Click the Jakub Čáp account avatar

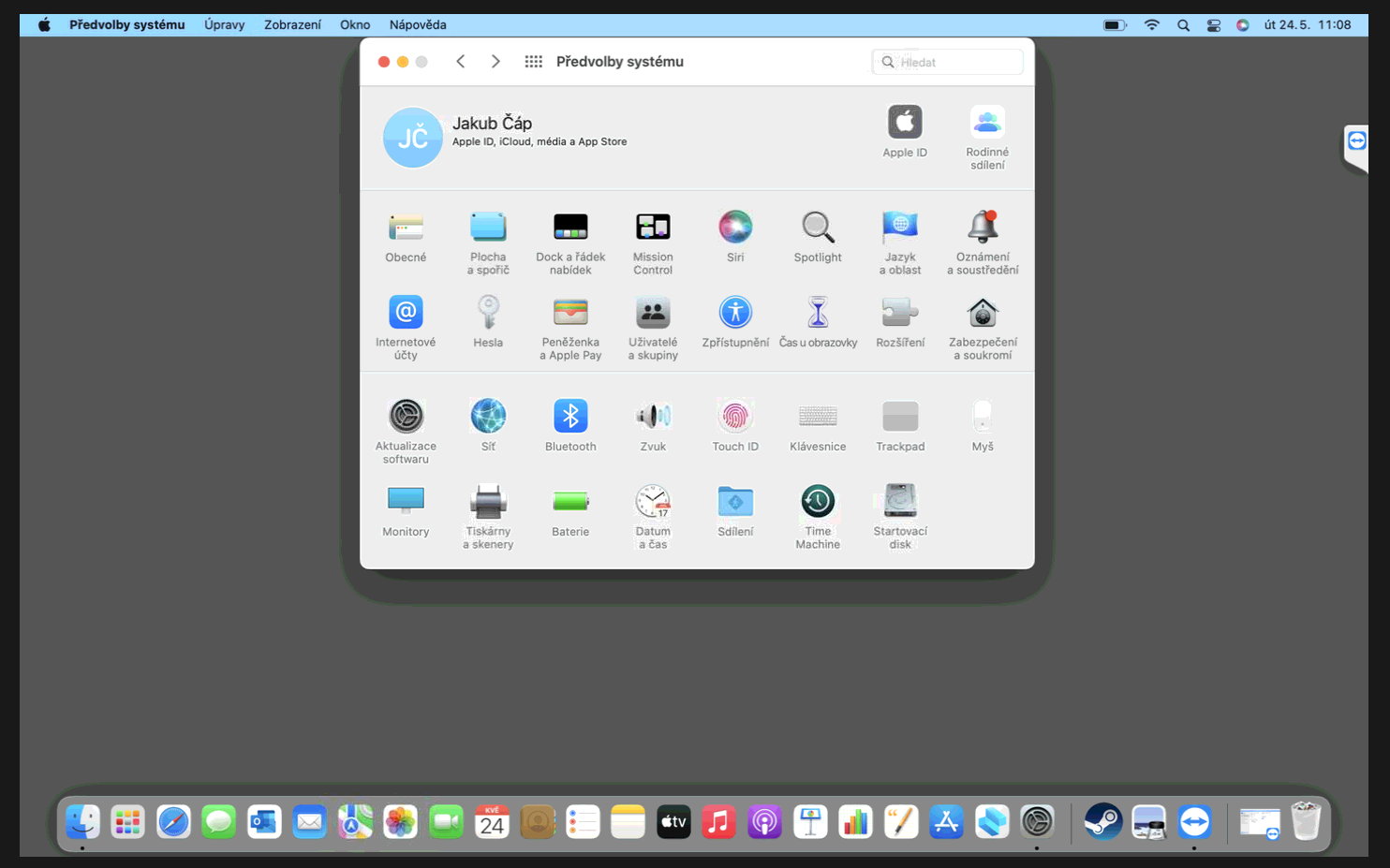[x=412, y=138]
